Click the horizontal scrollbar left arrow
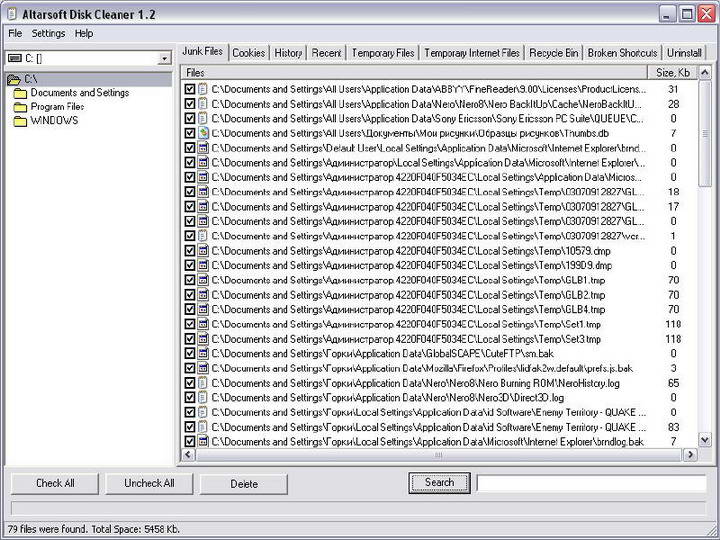Screen dimensions: 720x540 click(188, 455)
